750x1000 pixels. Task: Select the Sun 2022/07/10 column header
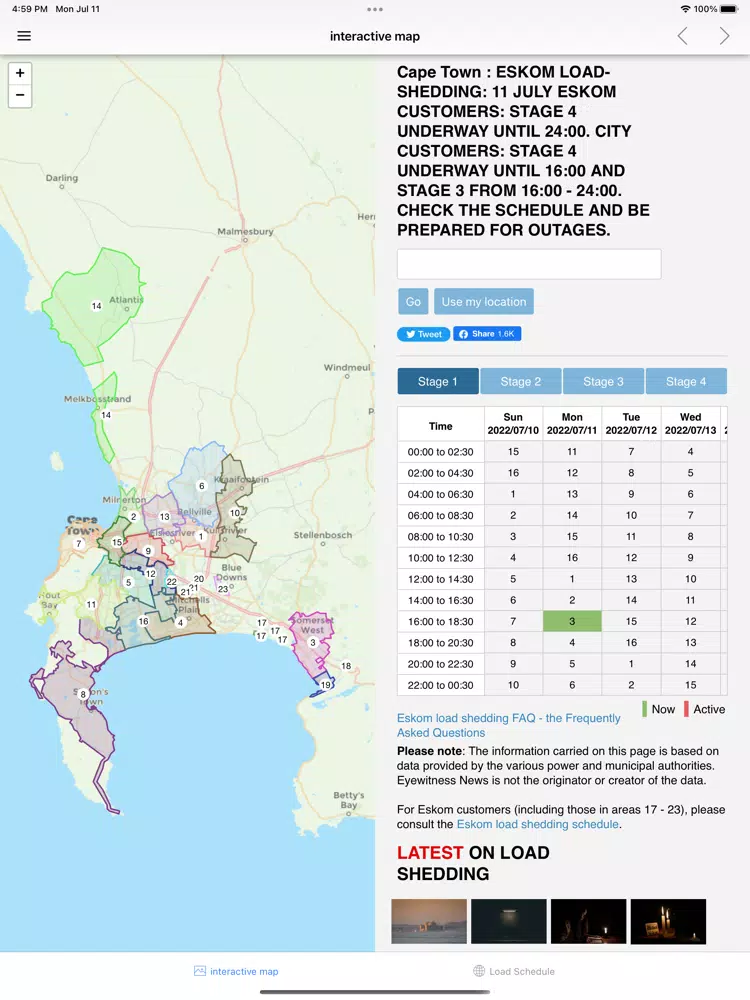513,423
